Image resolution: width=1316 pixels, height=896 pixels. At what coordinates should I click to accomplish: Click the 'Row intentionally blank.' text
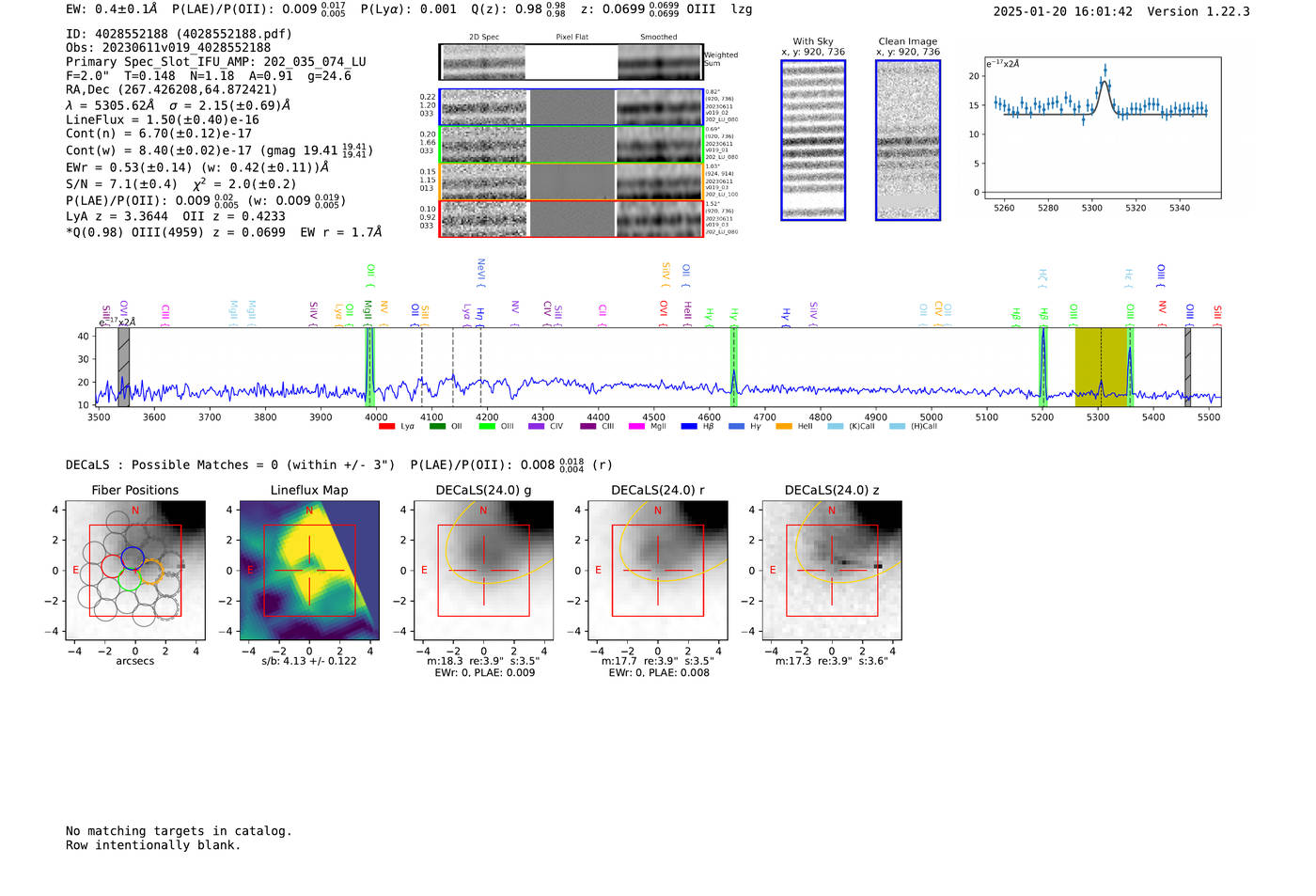tap(153, 845)
